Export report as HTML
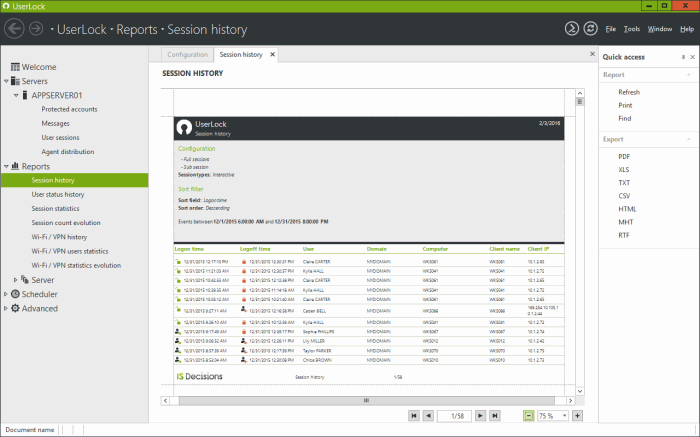 [x=627, y=209]
